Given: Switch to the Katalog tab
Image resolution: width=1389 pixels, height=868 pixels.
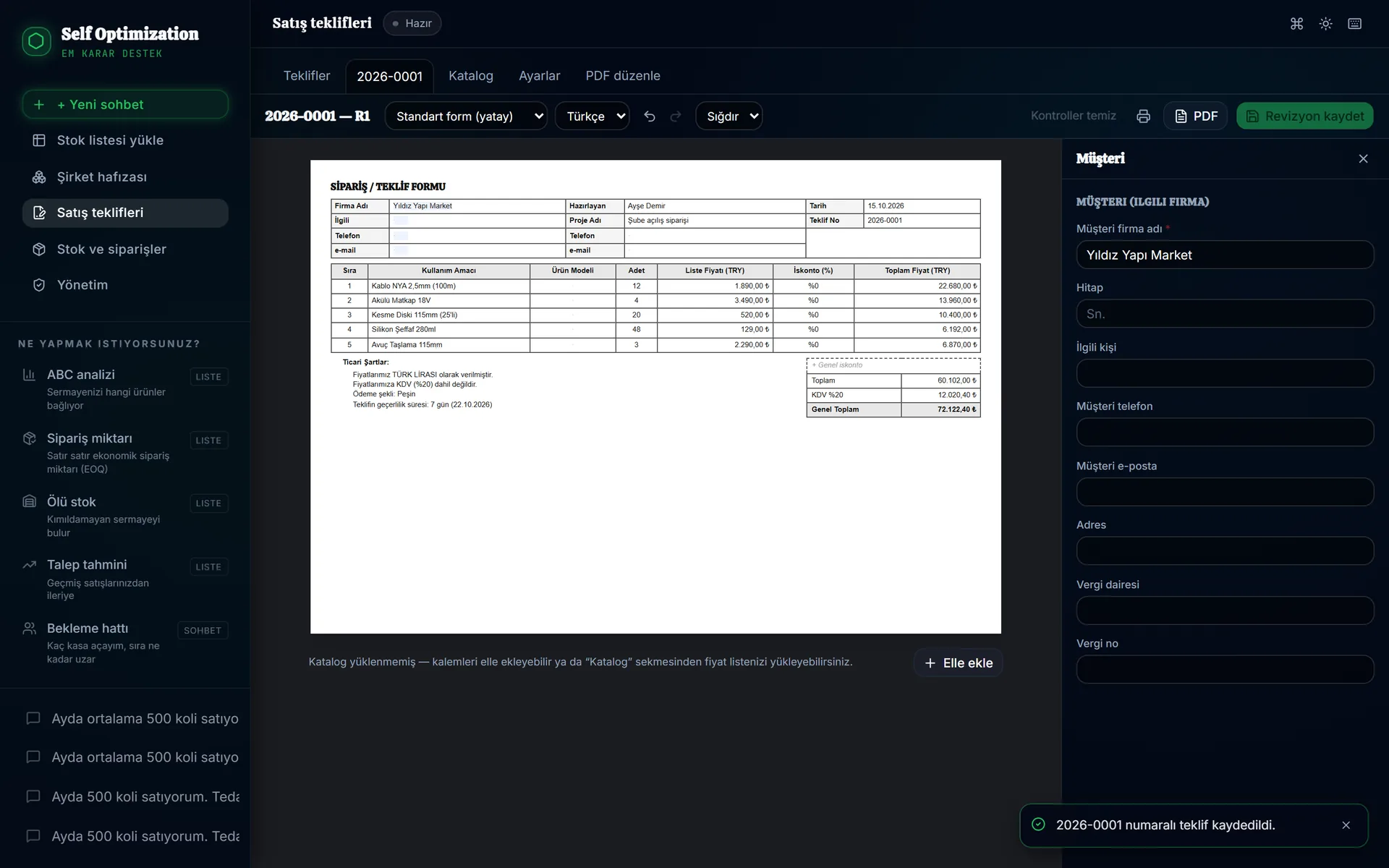Looking at the screenshot, I should (x=471, y=76).
